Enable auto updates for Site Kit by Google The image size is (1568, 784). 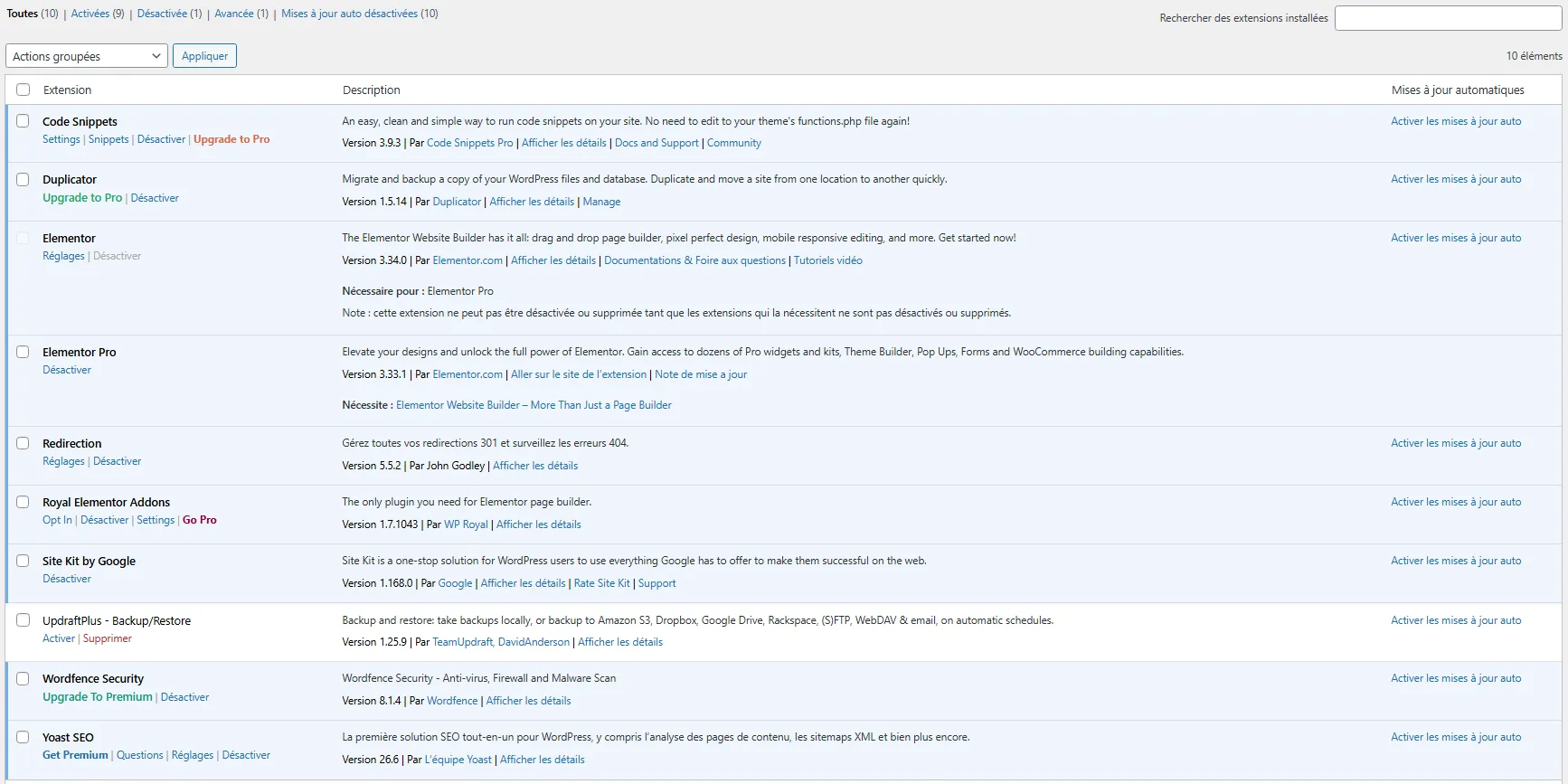click(x=1456, y=561)
